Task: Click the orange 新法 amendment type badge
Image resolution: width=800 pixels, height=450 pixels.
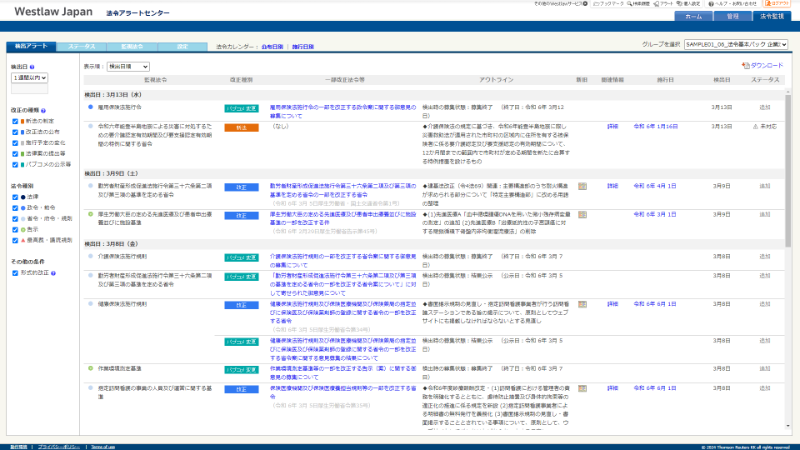Action: point(240,128)
